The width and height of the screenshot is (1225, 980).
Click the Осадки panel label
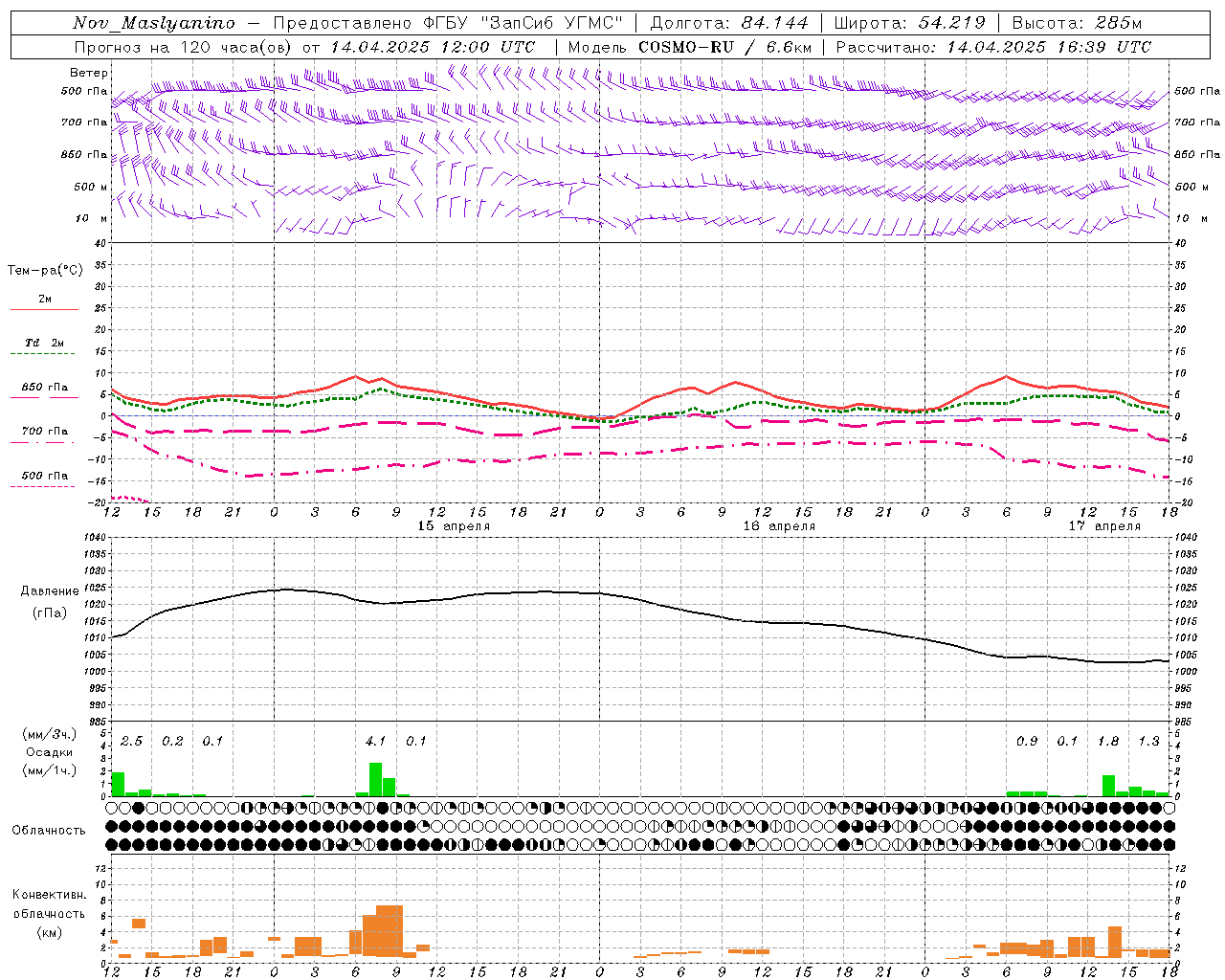(x=50, y=753)
